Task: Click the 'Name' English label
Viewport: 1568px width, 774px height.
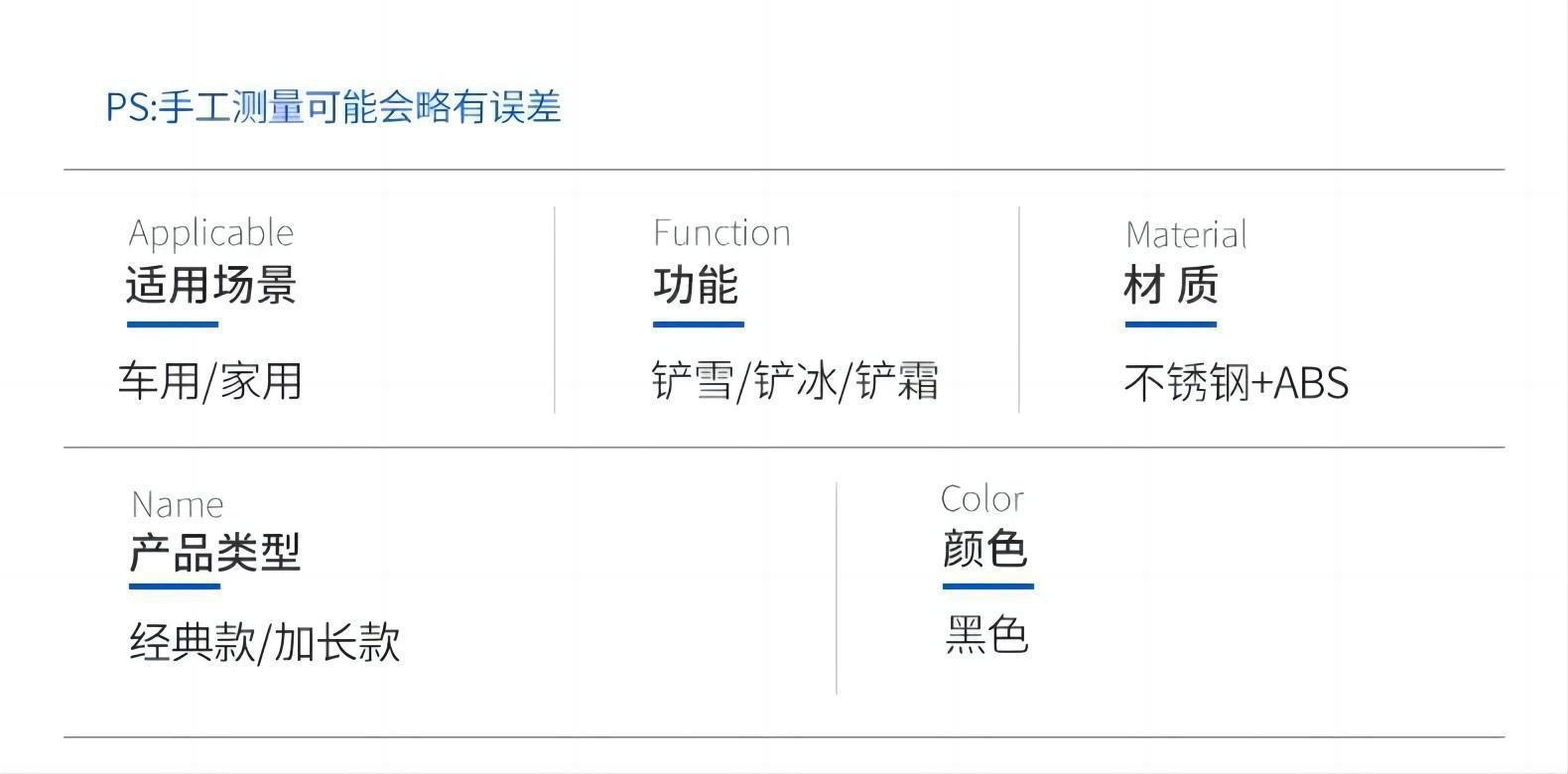Action: pos(178,505)
